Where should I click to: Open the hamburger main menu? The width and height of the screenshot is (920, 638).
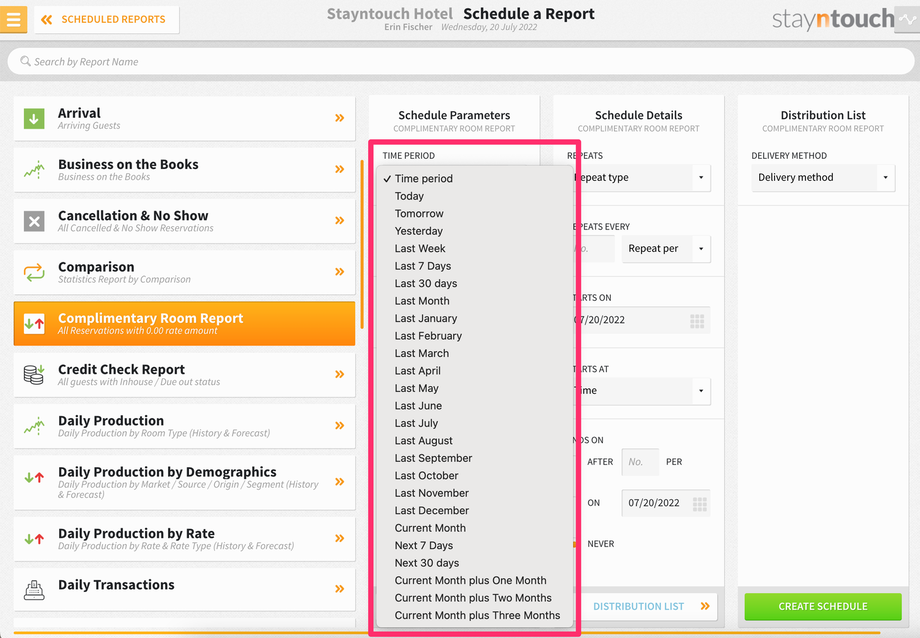tap(13, 19)
